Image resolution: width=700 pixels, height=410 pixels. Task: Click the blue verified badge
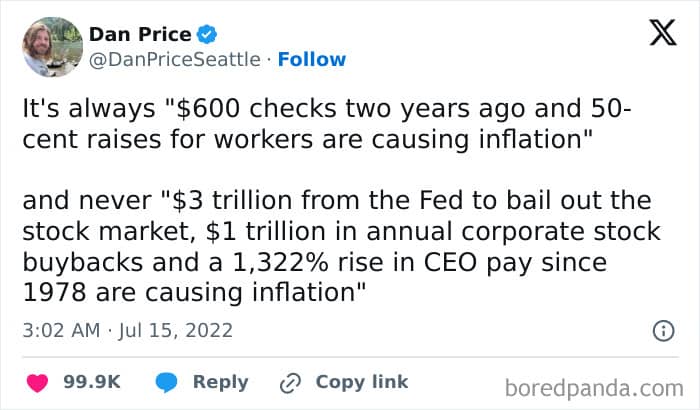pyautogui.click(x=207, y=34)
